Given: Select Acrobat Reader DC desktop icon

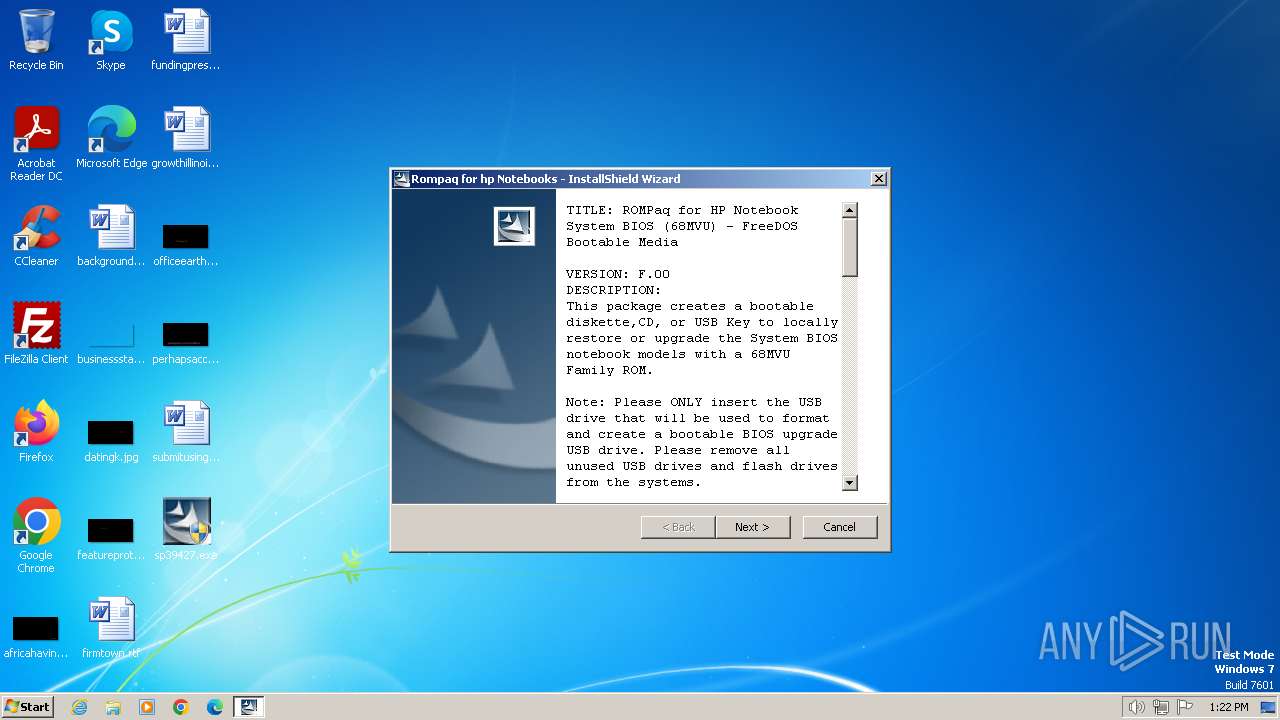Looking at the screenshot, I should pos(36,144).
